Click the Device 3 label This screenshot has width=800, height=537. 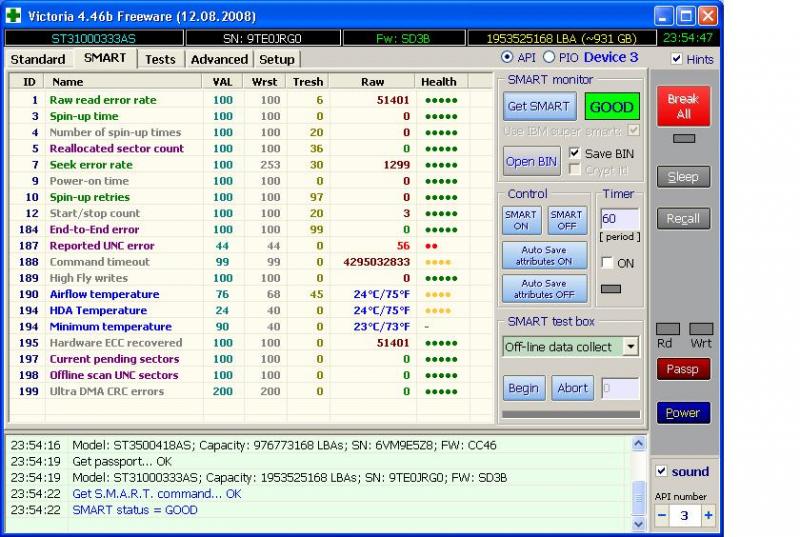coord(611,57)
